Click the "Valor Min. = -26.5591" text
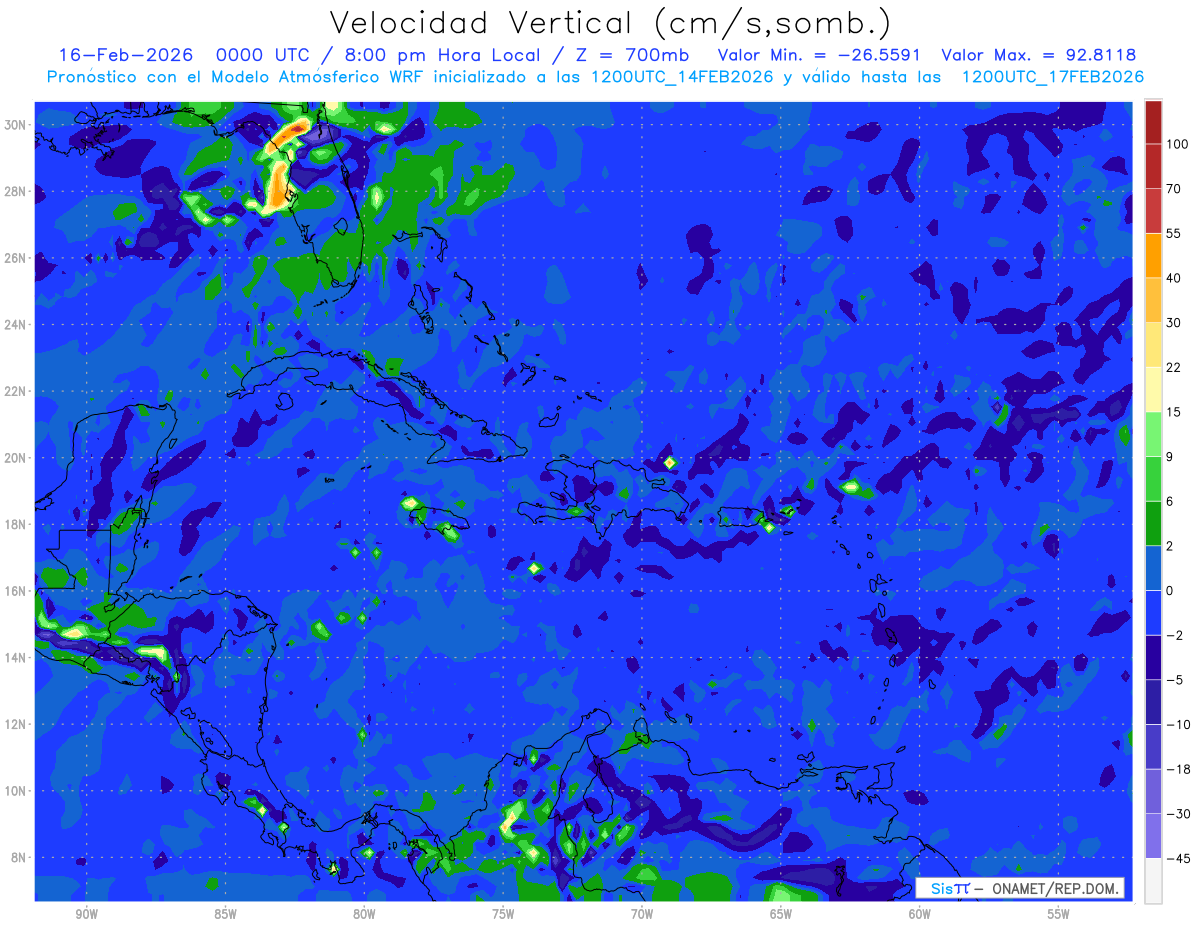The image size is (1200, 927). 819,55
